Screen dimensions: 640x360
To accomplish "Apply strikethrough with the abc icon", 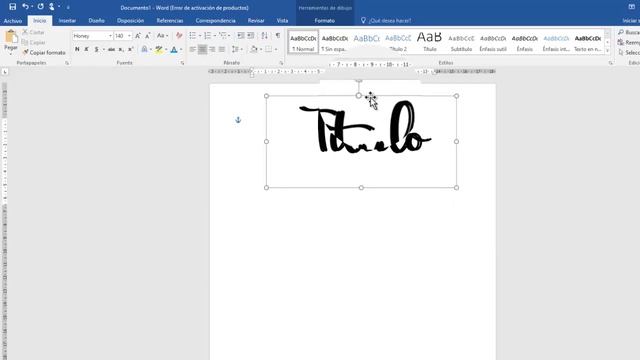I will [x=111, y=49].
